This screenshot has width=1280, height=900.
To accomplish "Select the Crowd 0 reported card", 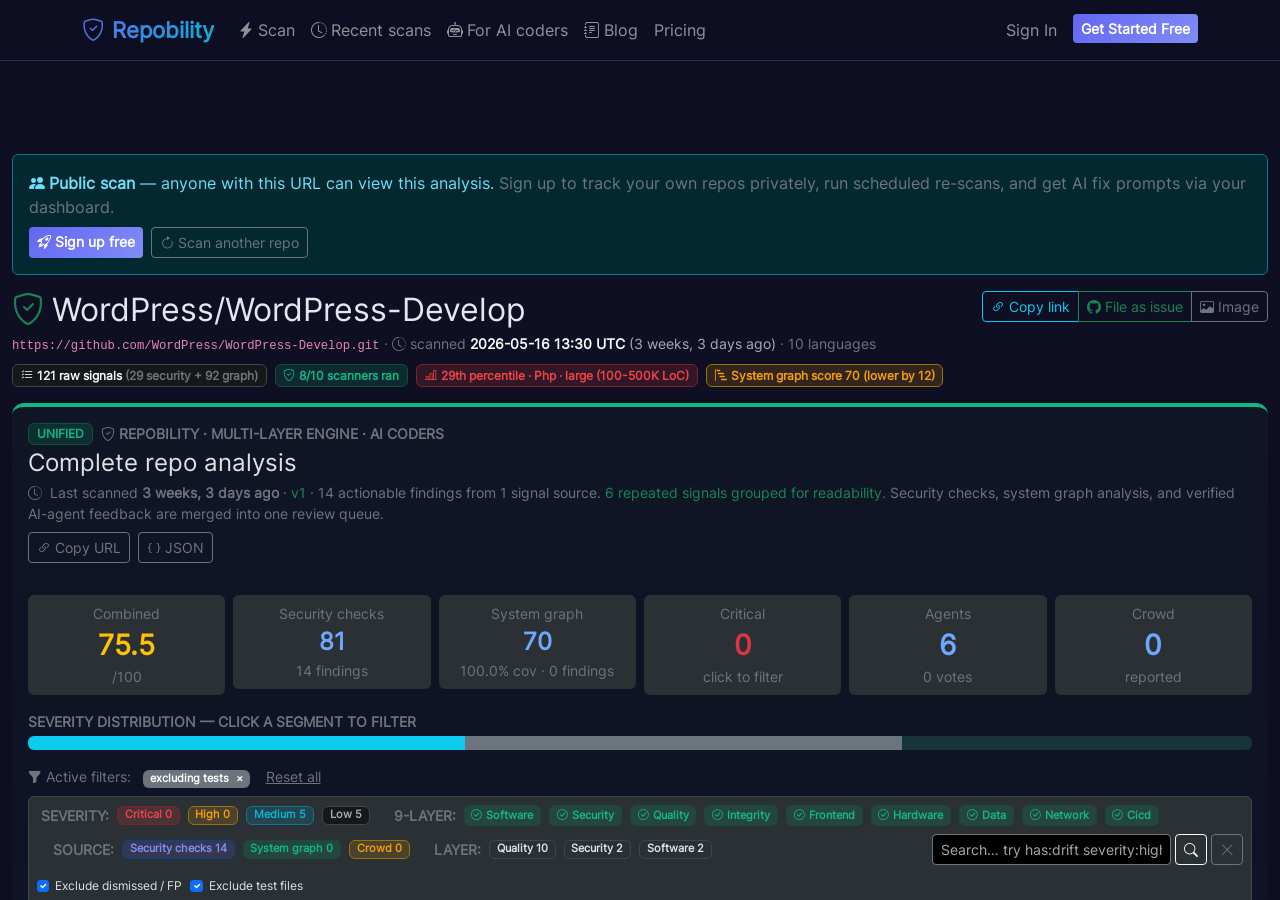I will (x=1153, y=645).
